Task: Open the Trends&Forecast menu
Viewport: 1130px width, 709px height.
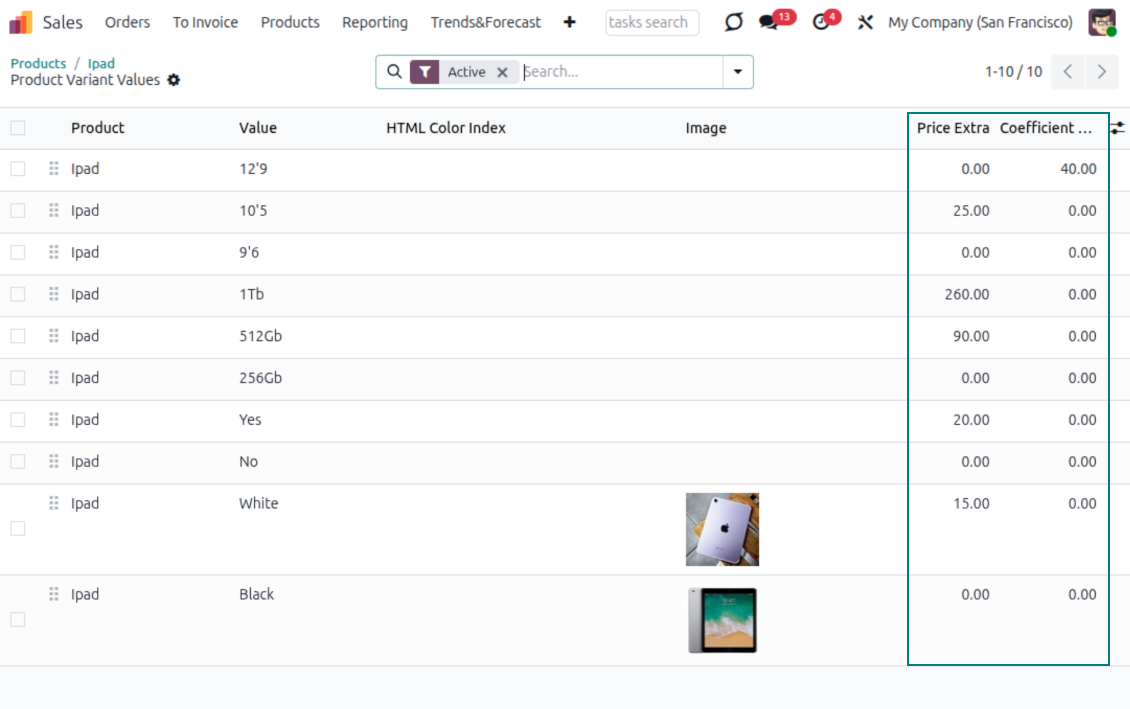Action: (x=486, y=22)
